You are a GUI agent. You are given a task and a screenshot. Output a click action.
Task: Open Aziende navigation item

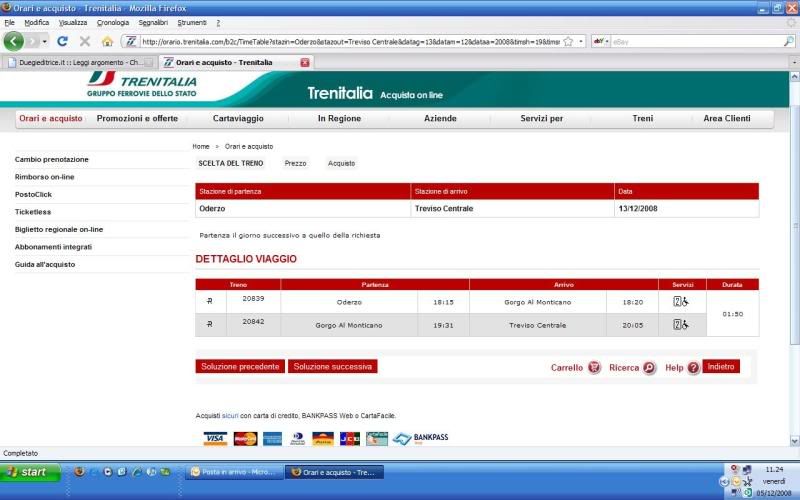(440, 118)
